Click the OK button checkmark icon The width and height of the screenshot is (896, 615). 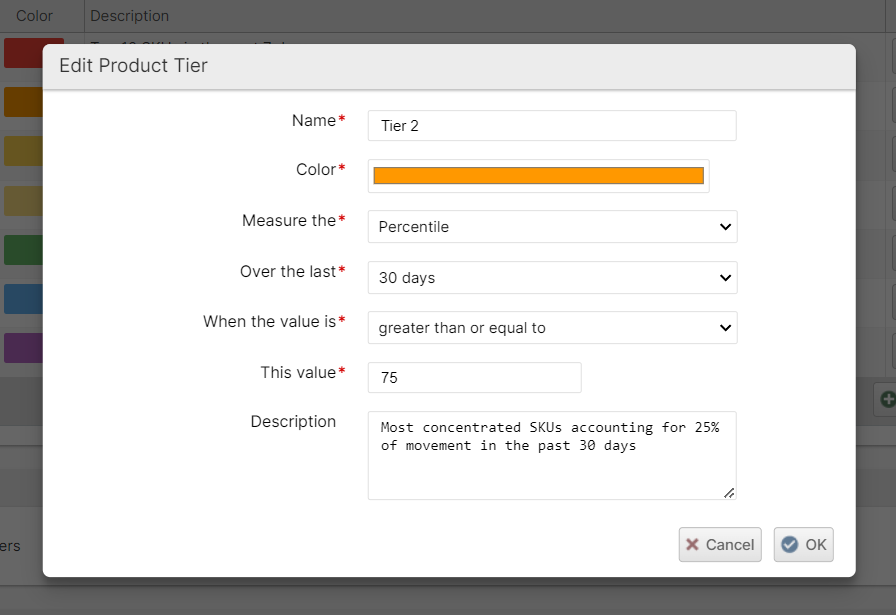point(790,544)
